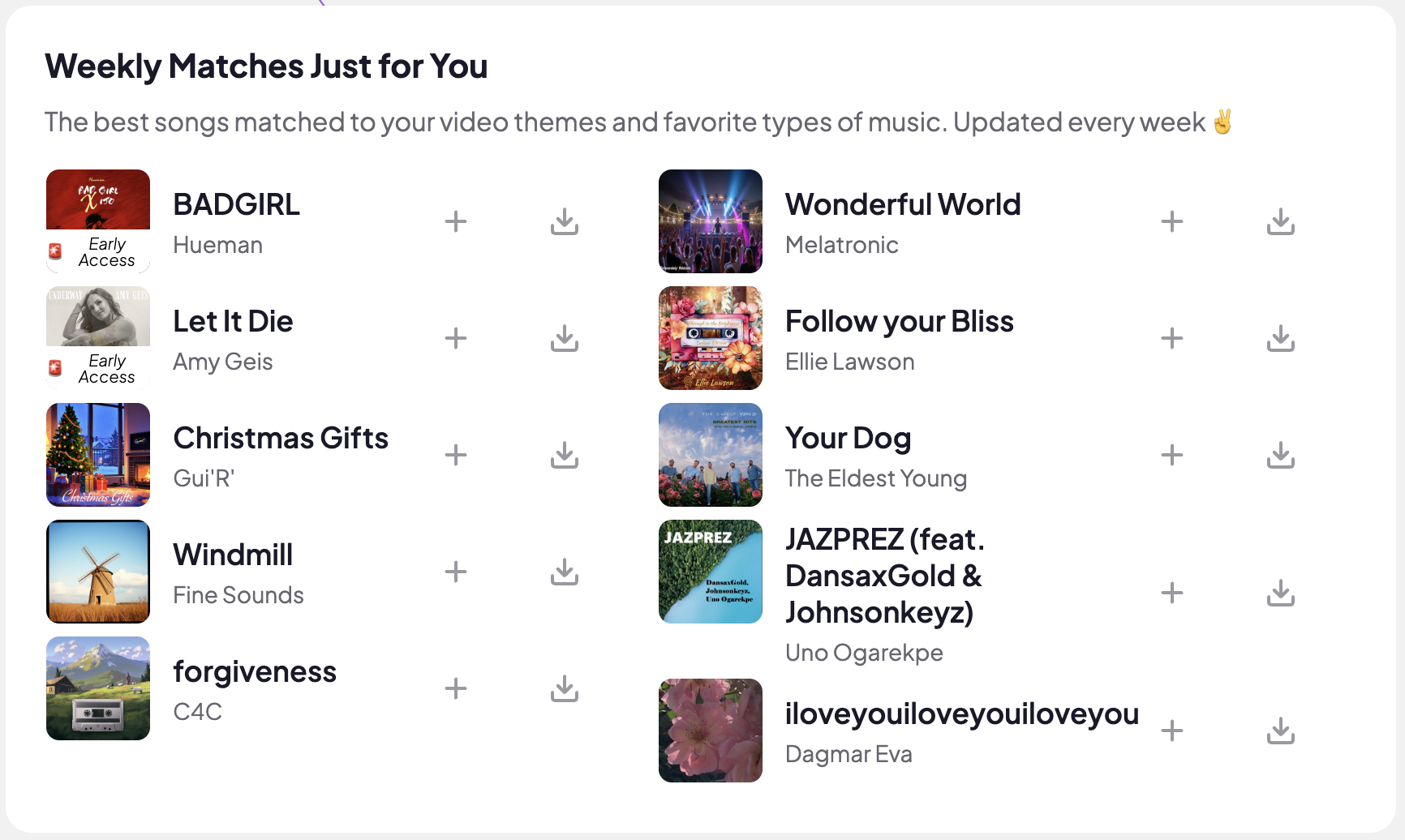Click the forgiveness cassette cover thumbnail
The width and height of the screenshot is (1405, 840).
tap(98, 688)
